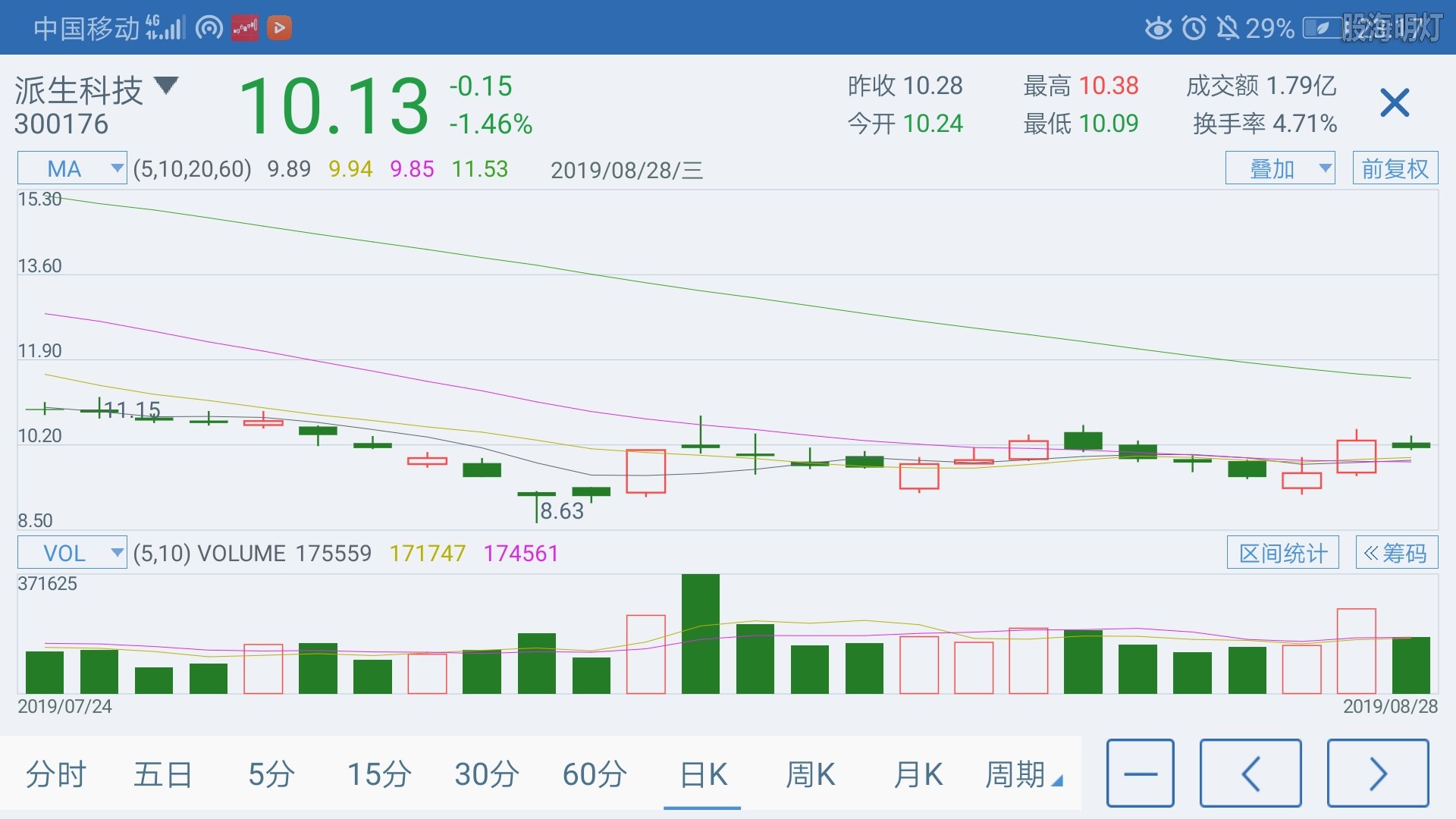The image size is (1456, 819).
Task: Tap the current price 10.13
Action: point(334,106)
